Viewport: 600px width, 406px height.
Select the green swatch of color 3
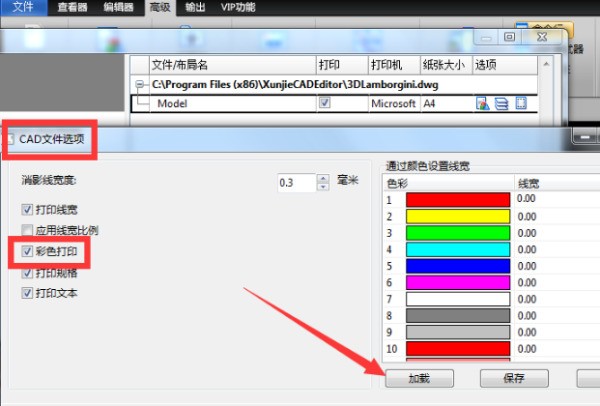(x=458, y=233)
